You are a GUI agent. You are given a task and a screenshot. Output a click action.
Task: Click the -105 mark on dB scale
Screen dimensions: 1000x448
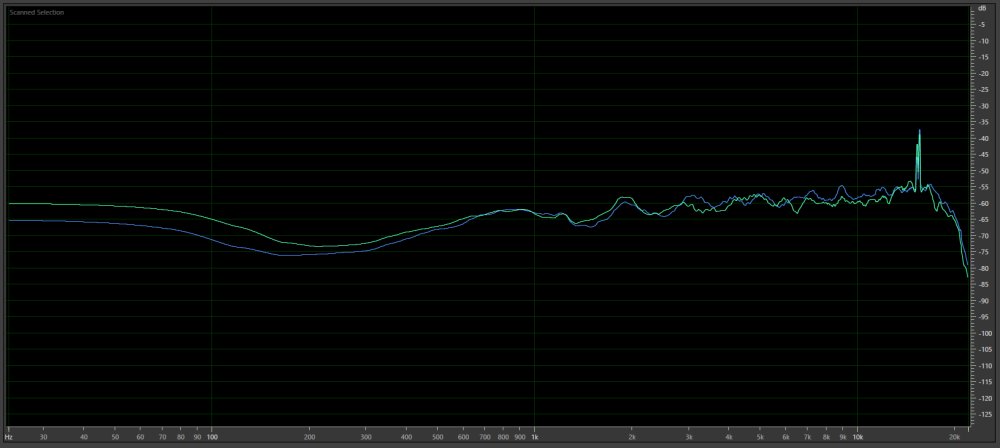point(985,350)
